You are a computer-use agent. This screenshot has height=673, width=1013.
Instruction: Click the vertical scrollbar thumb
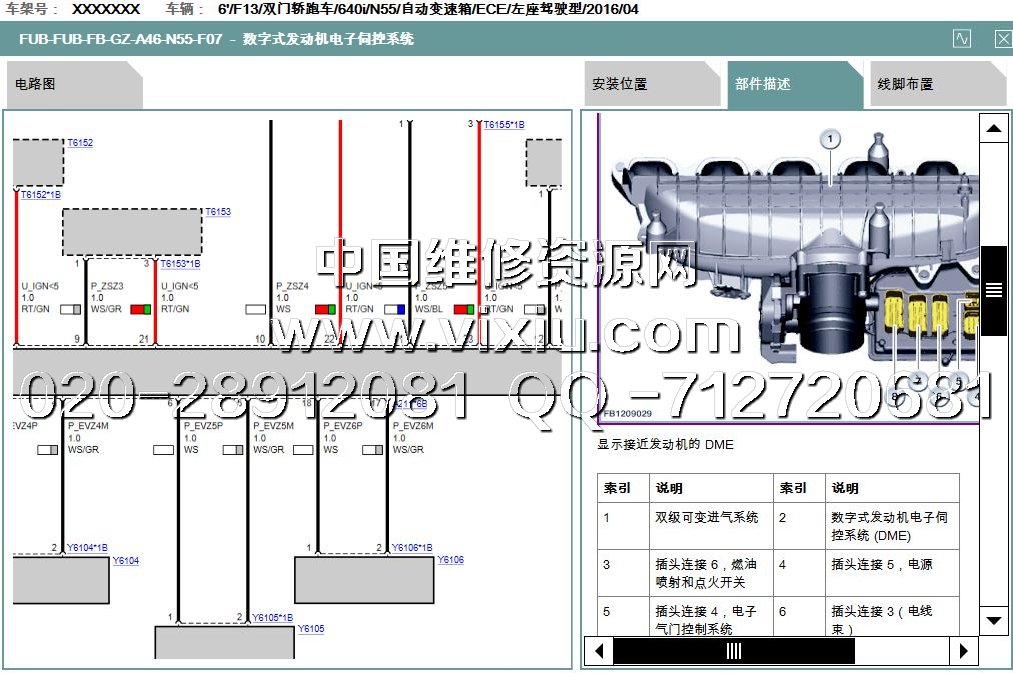[x=993, y=290]
